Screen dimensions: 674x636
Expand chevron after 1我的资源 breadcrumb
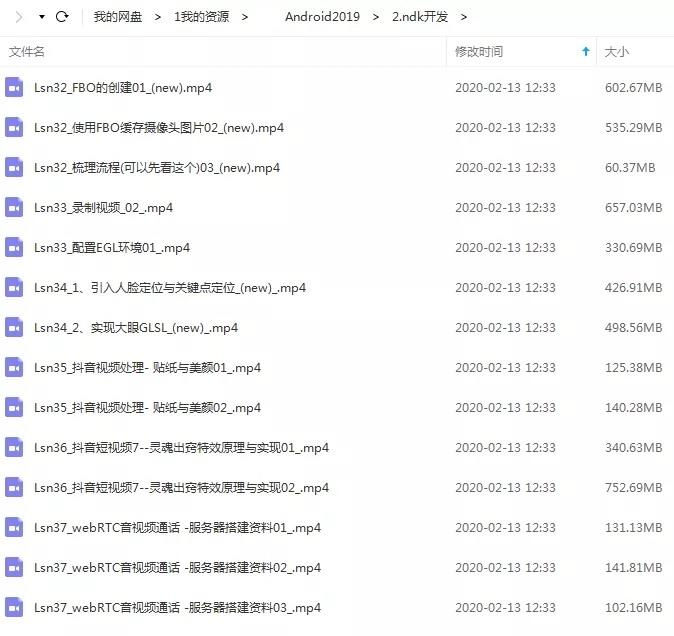point(245,17)
